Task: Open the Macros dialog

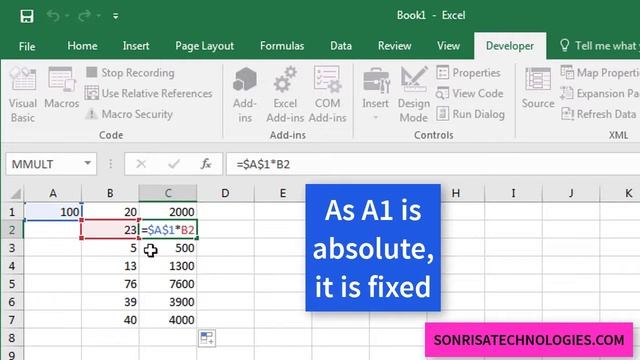Action: 62,88
